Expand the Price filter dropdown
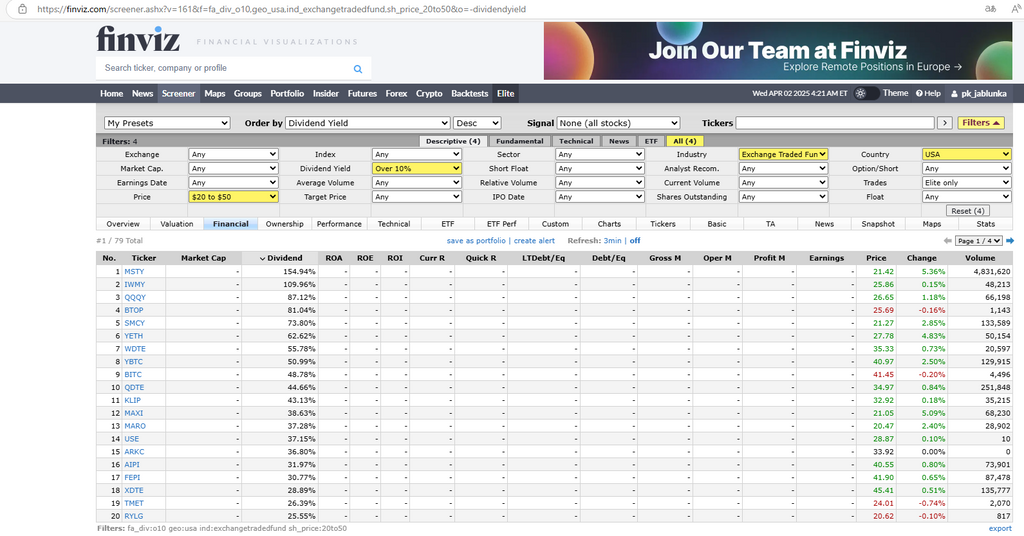This screenshot has width=1024, height=536. click(233, 197)
